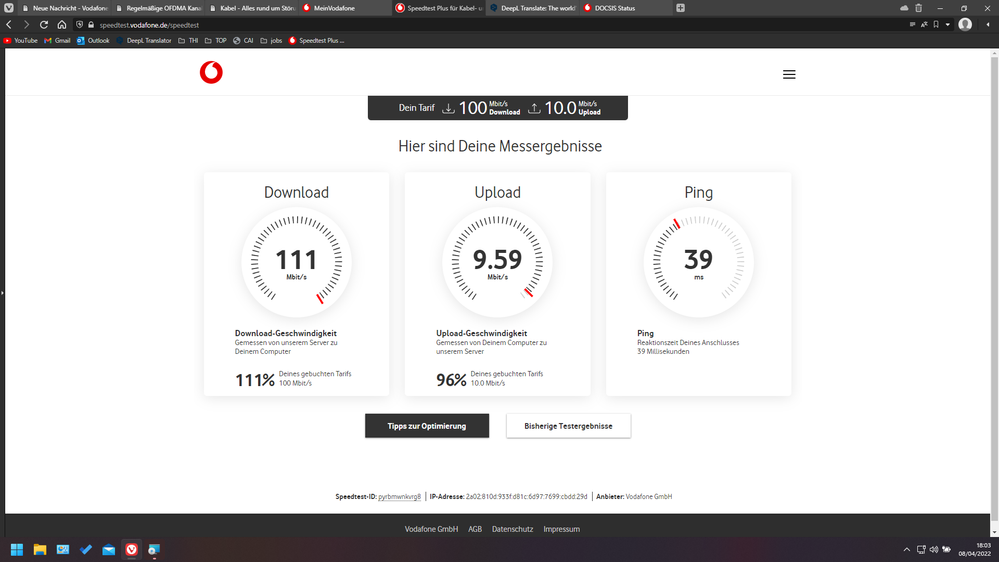The height and width of the screenshot is (562, 999).
Task: Open the Speedtest Plus bookmark
Action: click(x=316, y=40)
